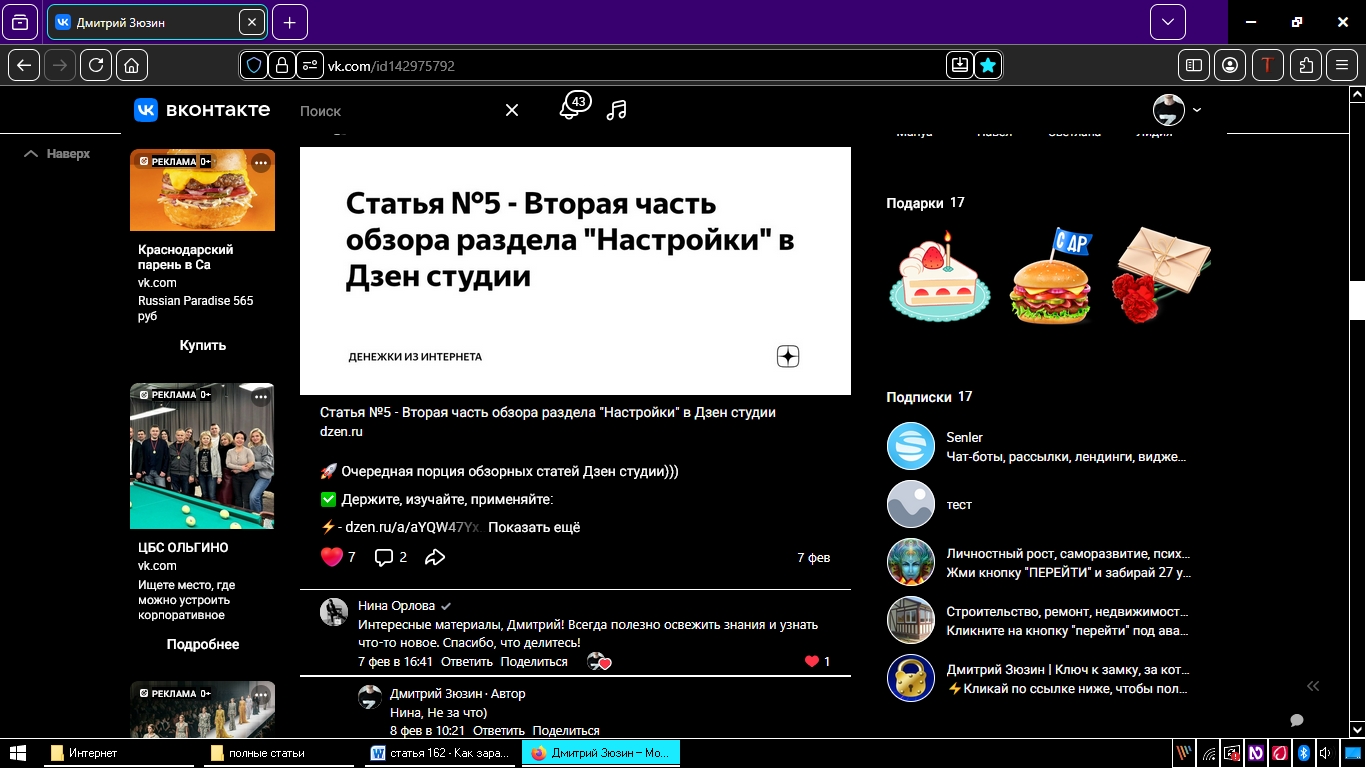Toggle bookmark with the blue star icon

(987, 64)
